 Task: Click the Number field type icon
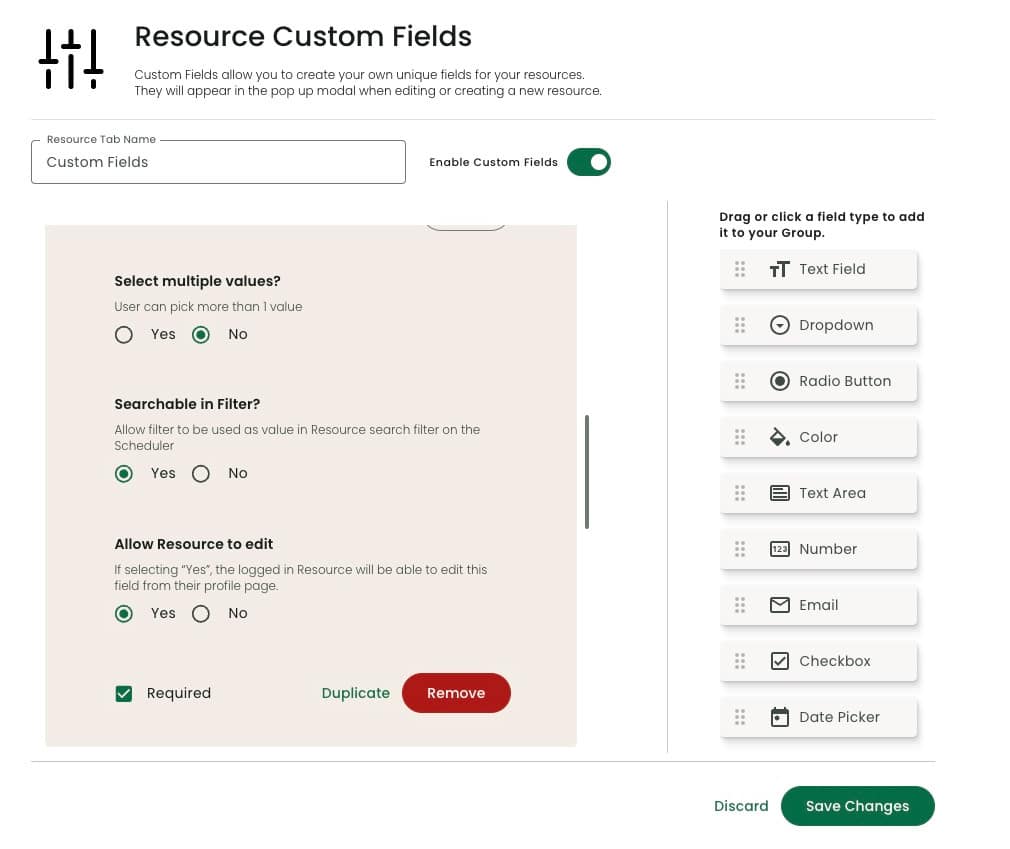[780, 549]
